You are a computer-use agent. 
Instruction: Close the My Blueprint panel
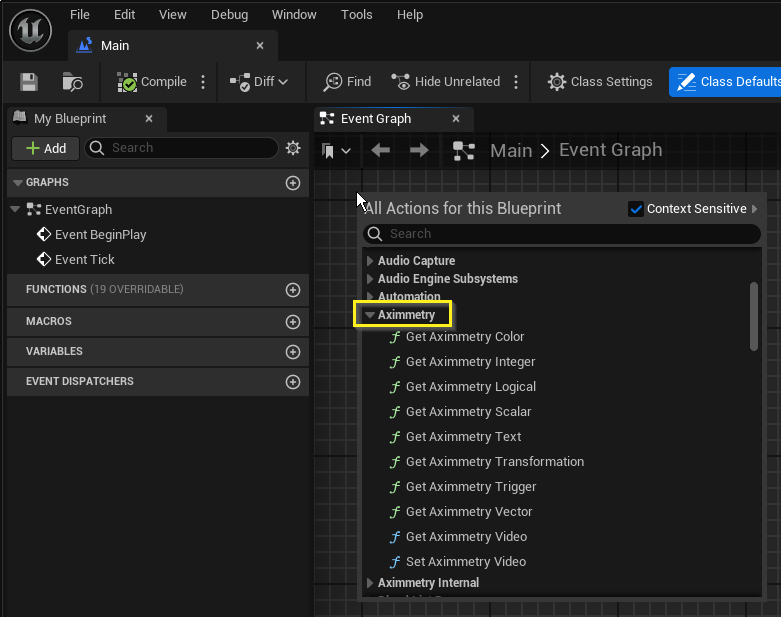pyautogui.click(x=148, y=119)
